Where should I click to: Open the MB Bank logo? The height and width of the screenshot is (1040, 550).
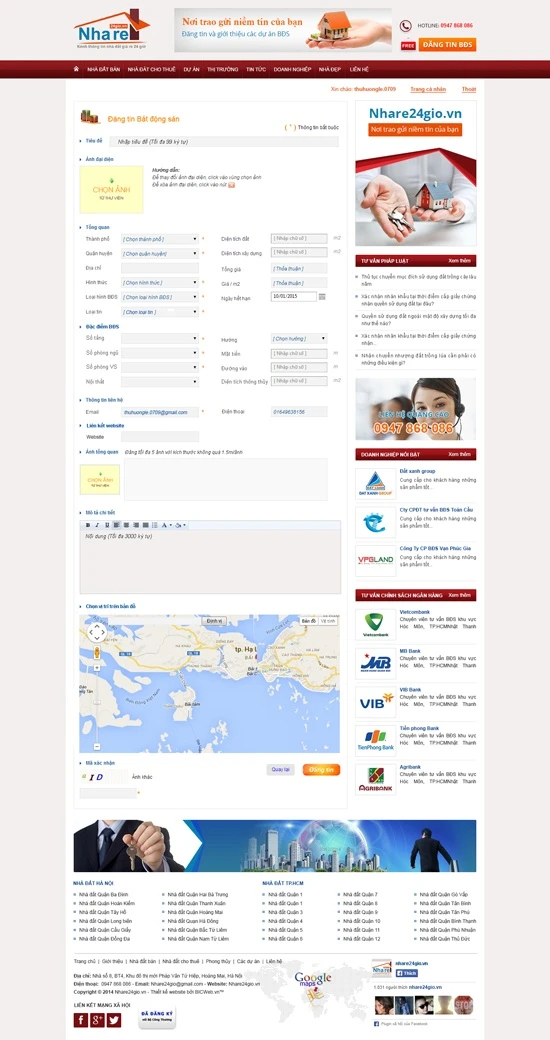click(x=376, y=663)
